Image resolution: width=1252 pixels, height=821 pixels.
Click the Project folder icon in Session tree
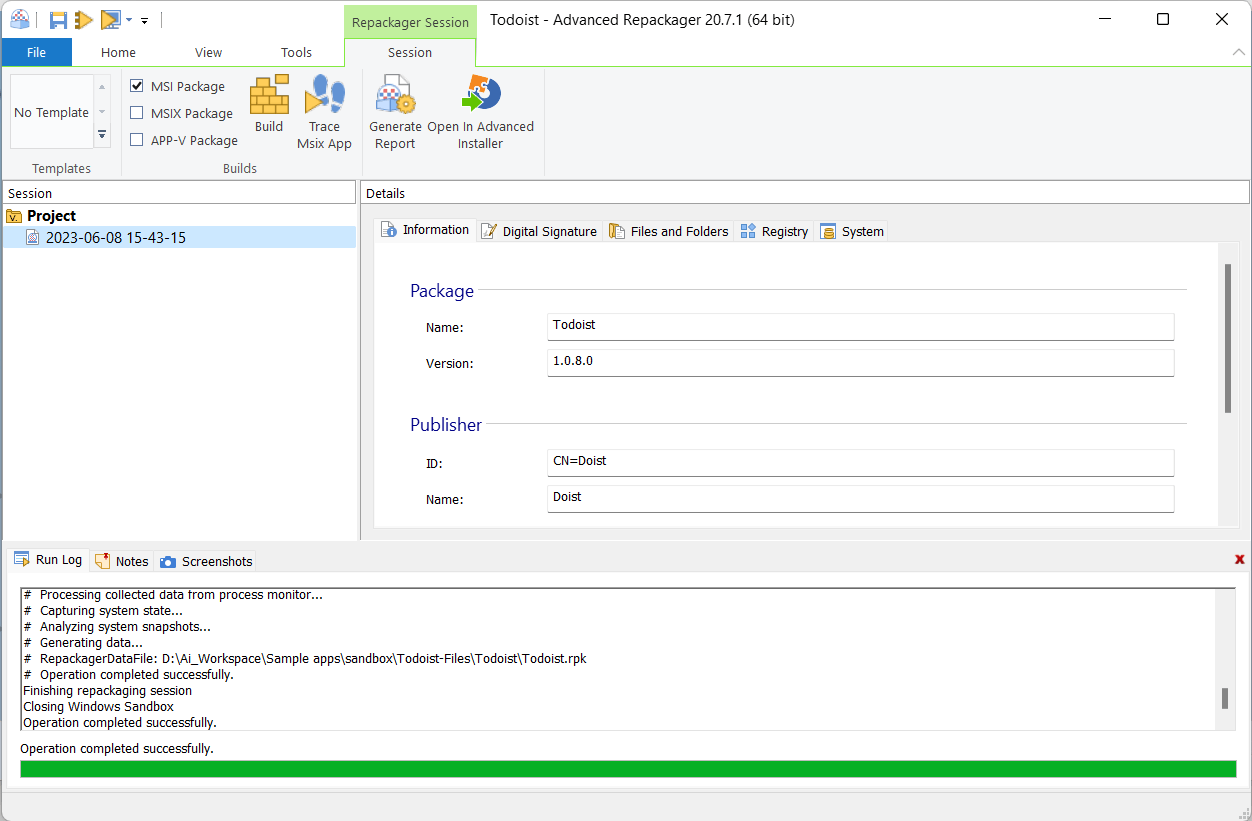[x=14, y=216]
